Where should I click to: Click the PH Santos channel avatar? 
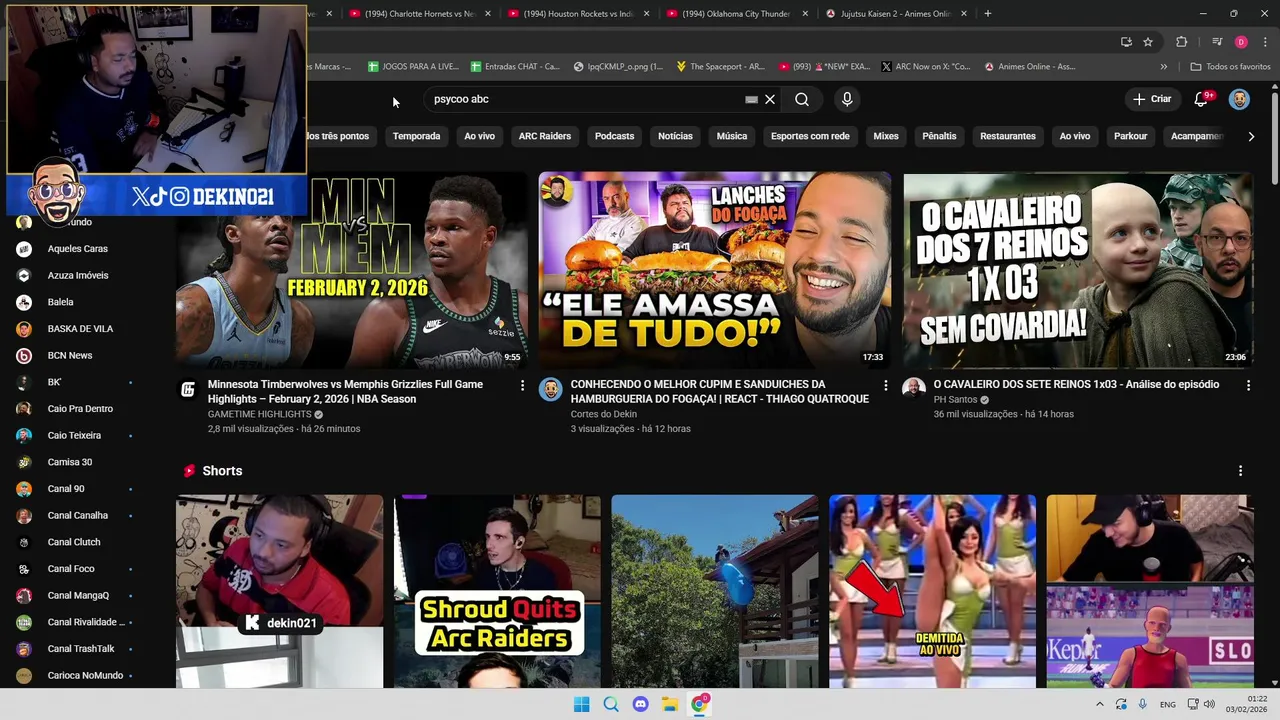point(914,389)
